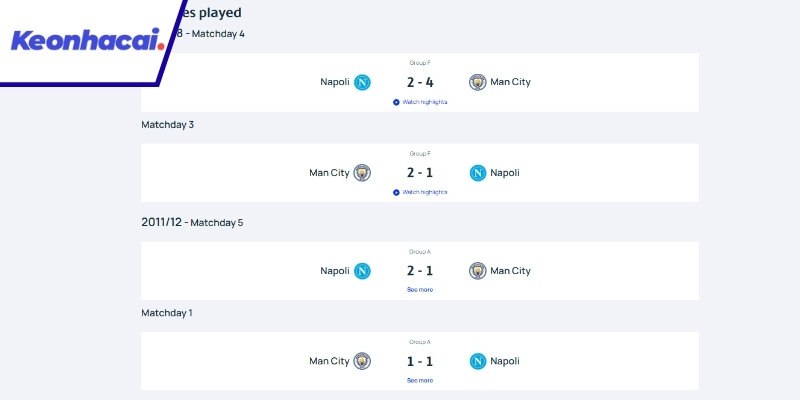See more about 2011/12 Matchday 5 match
The height and width of the screenshot is (400, 800).
(x=420, y=290)
